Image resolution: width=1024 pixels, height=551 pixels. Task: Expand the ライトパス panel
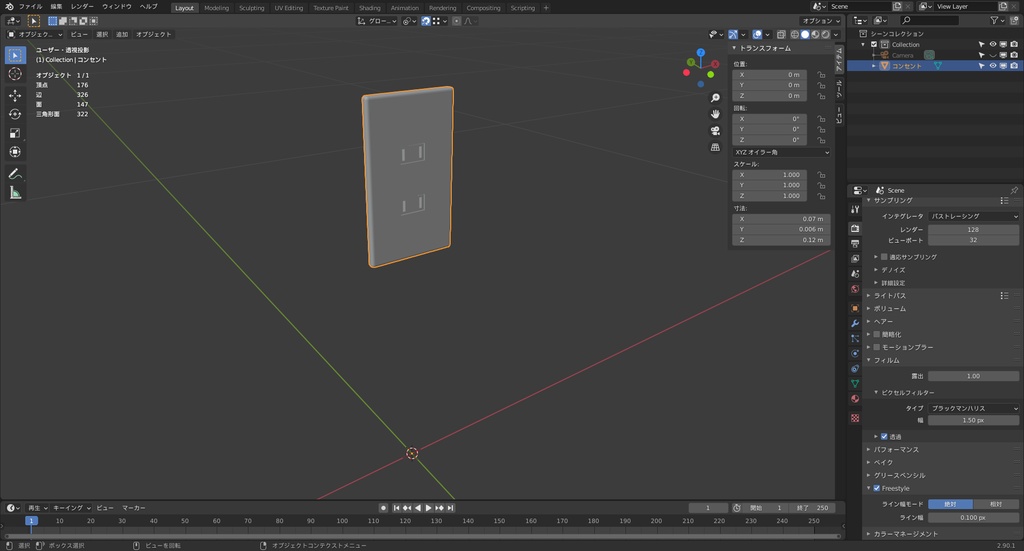click(x=890, y=295)
